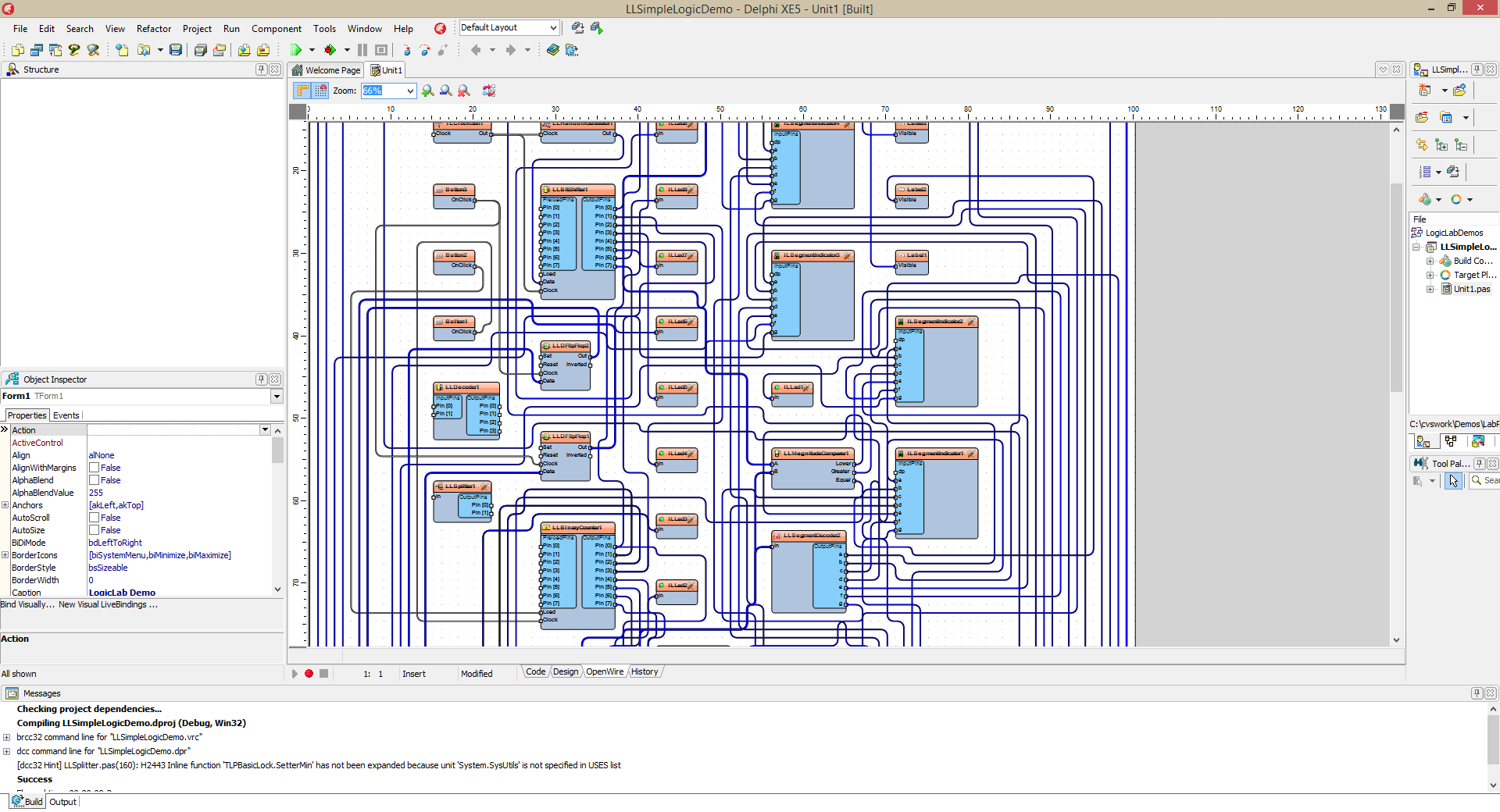Click the zoom out magnifier icon

pos(445,91)
